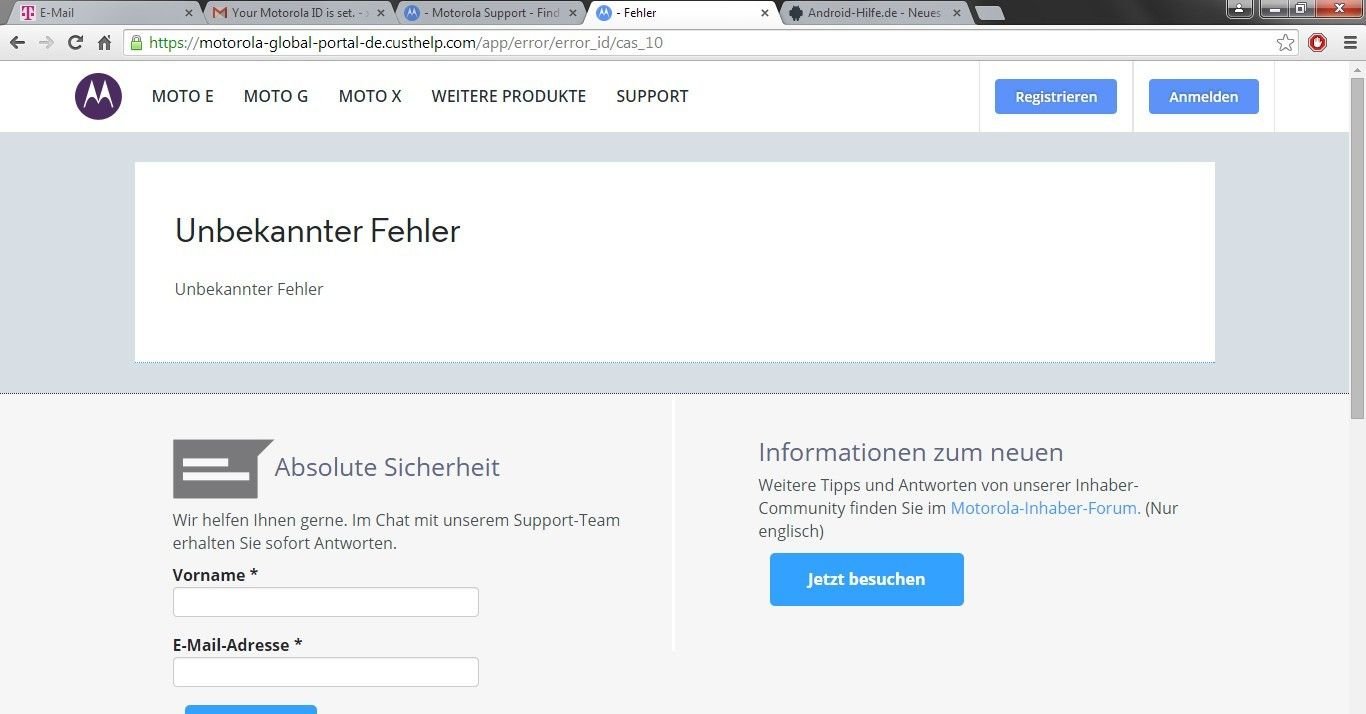Viewport: 1366px width, 714px height.
Task: Close the Fehler tab
Action: click(765, 13)
